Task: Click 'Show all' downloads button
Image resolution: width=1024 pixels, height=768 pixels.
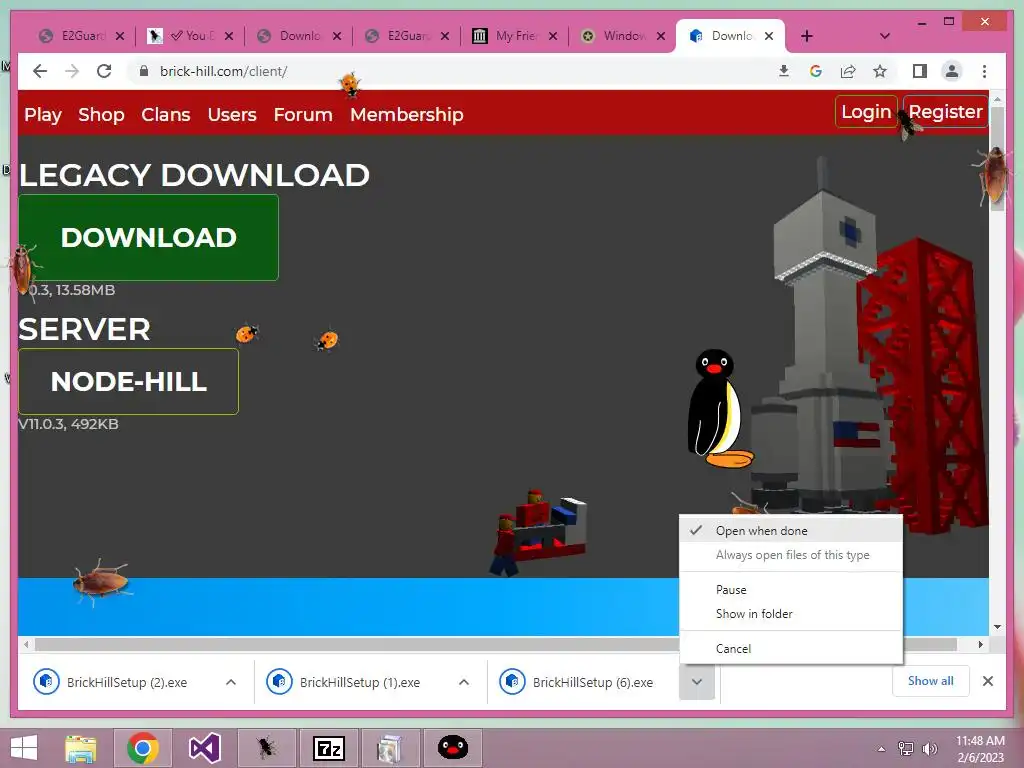Action: click(x=931, y=681)
